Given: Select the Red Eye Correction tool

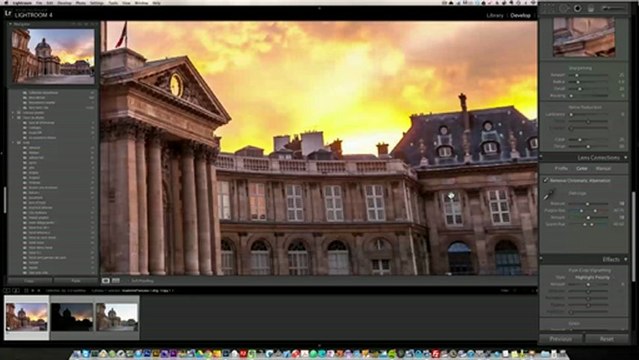Looking at the screenshot, I should pyautogui.click(x=577, y=8).
